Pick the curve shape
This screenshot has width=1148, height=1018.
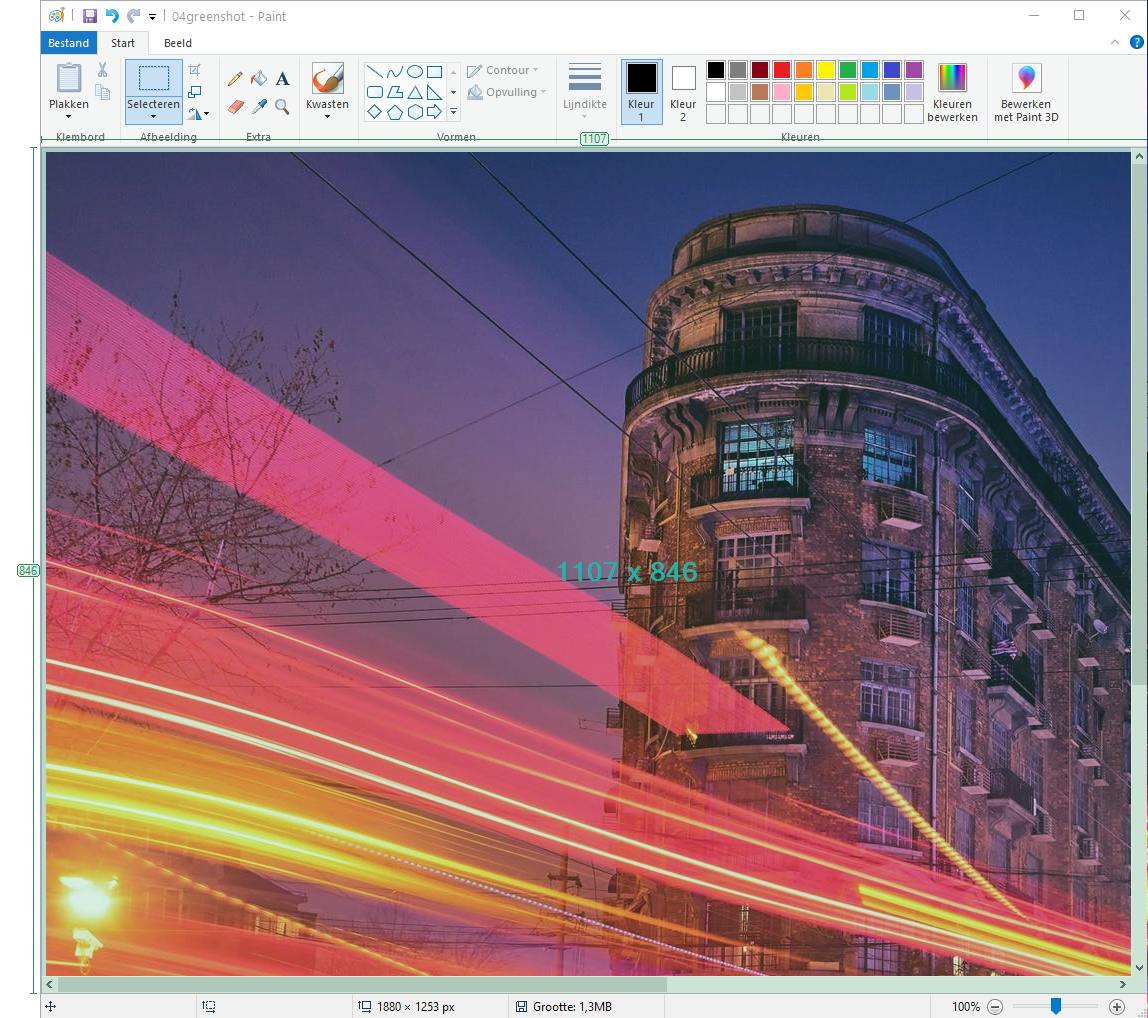(x=395, y=72)
